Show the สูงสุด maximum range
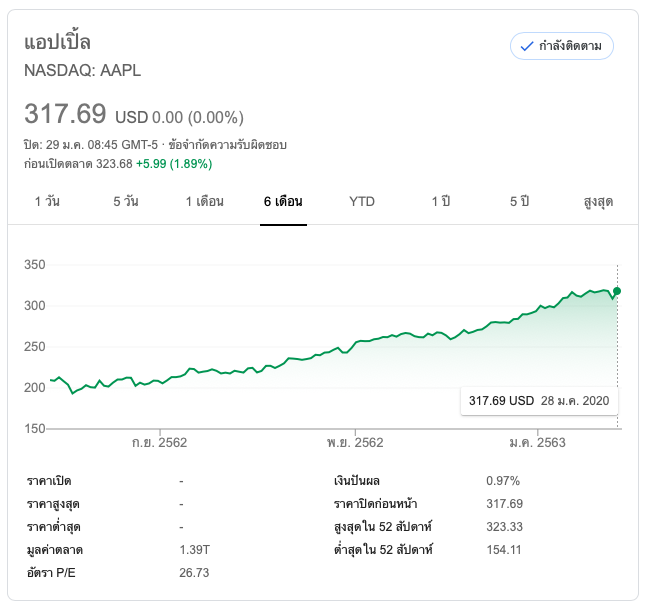 598,201
